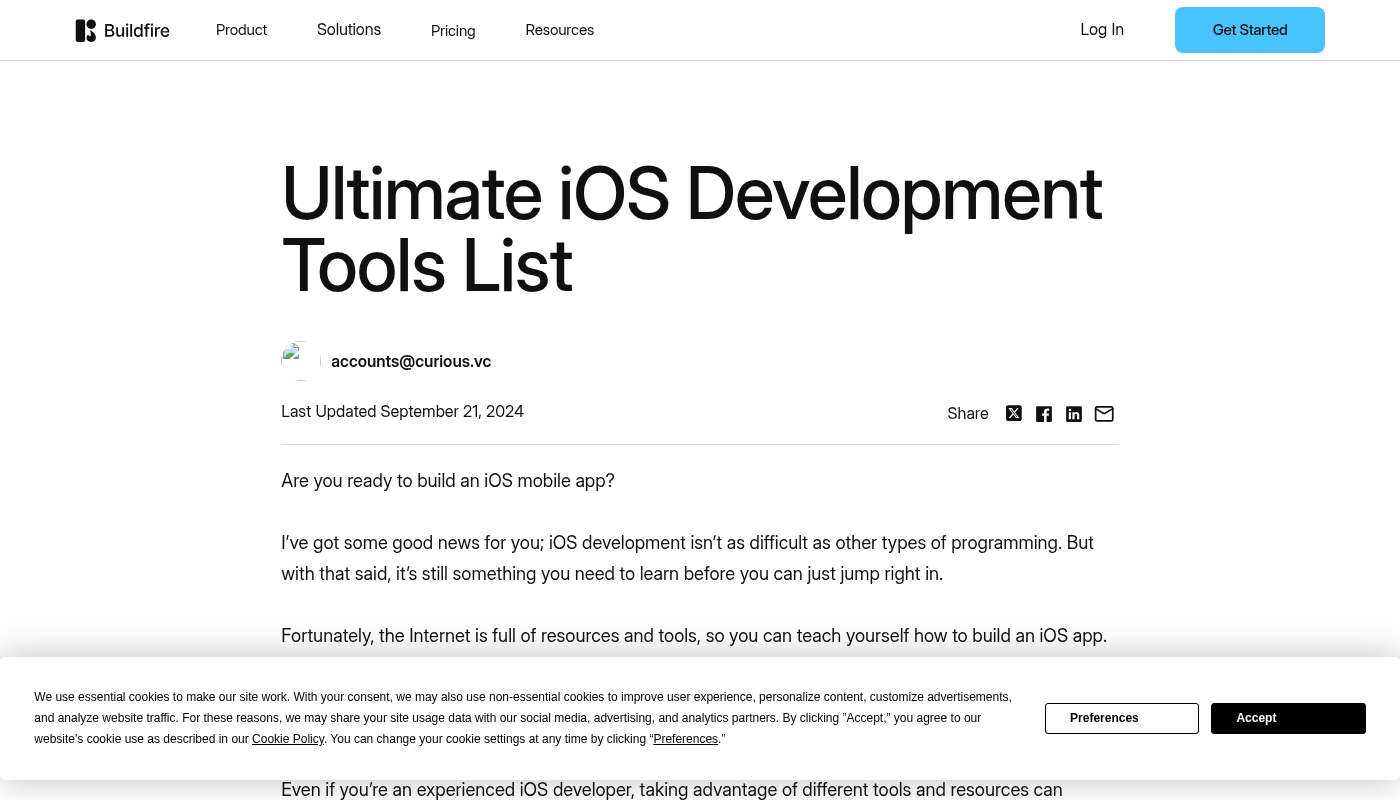
Task: Accept cookies with the black Accept button
Action: (1288, 718)
